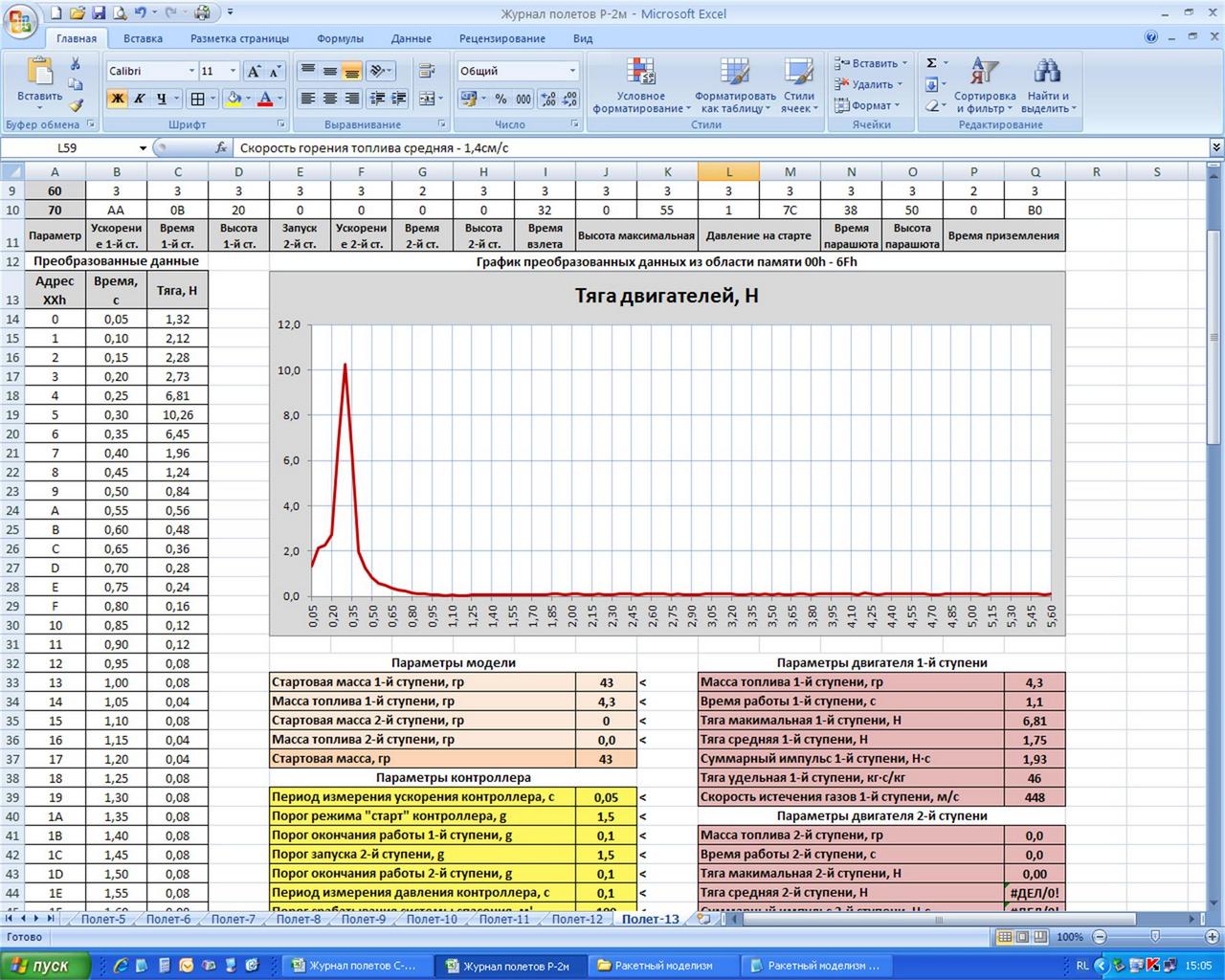Image resolution: width=1225 pixels, height=980 pixels.
Task: Click the Save icon in quick access toolbar
Action: pyautogui.click(x=56, y=13)
